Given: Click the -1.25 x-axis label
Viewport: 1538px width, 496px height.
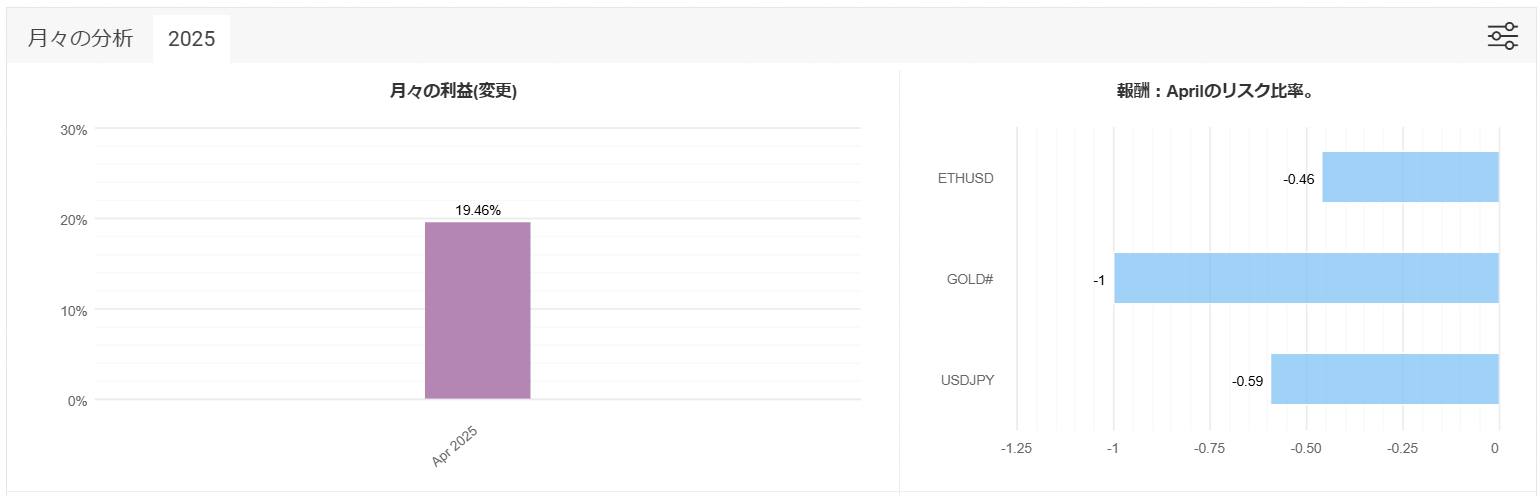Looking at the screenshot, I should click(x=1016, y=449).
